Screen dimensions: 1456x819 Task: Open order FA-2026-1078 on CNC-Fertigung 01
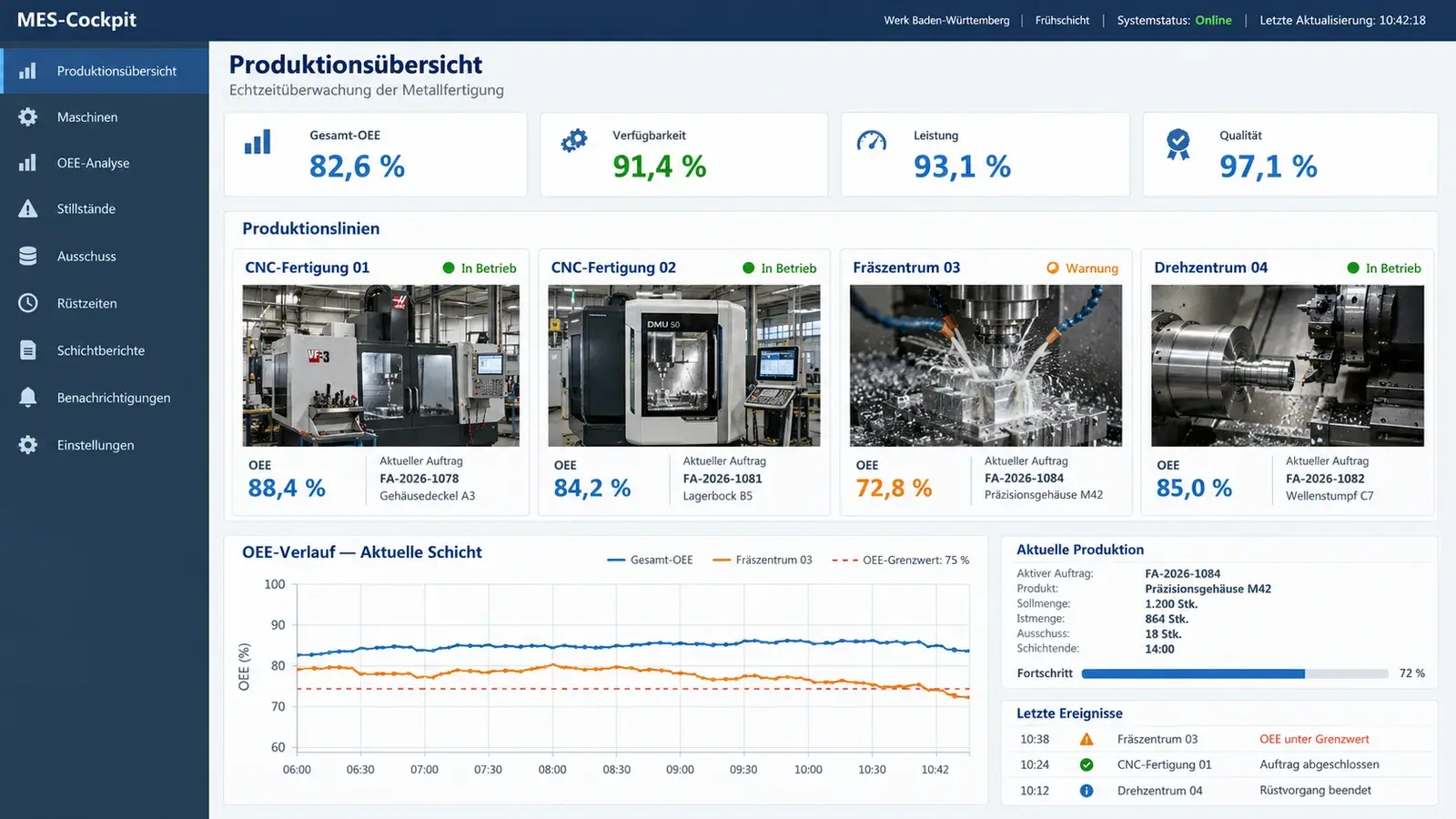click(x=420, y=479)
